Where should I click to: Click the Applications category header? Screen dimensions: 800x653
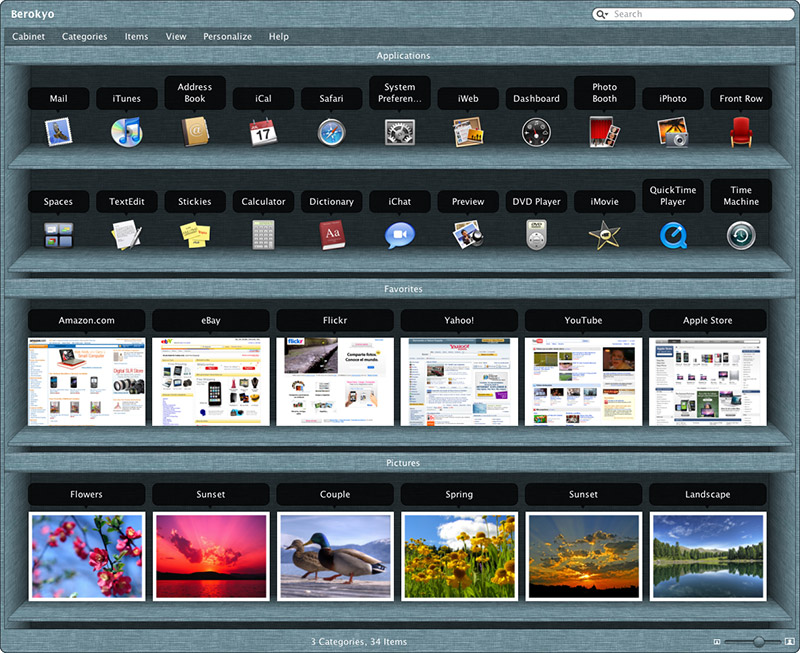[403, 56]
